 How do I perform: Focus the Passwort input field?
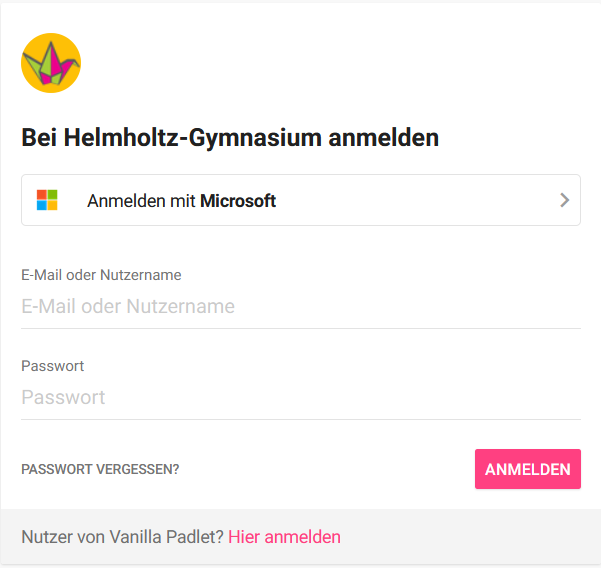pos(301,397)
